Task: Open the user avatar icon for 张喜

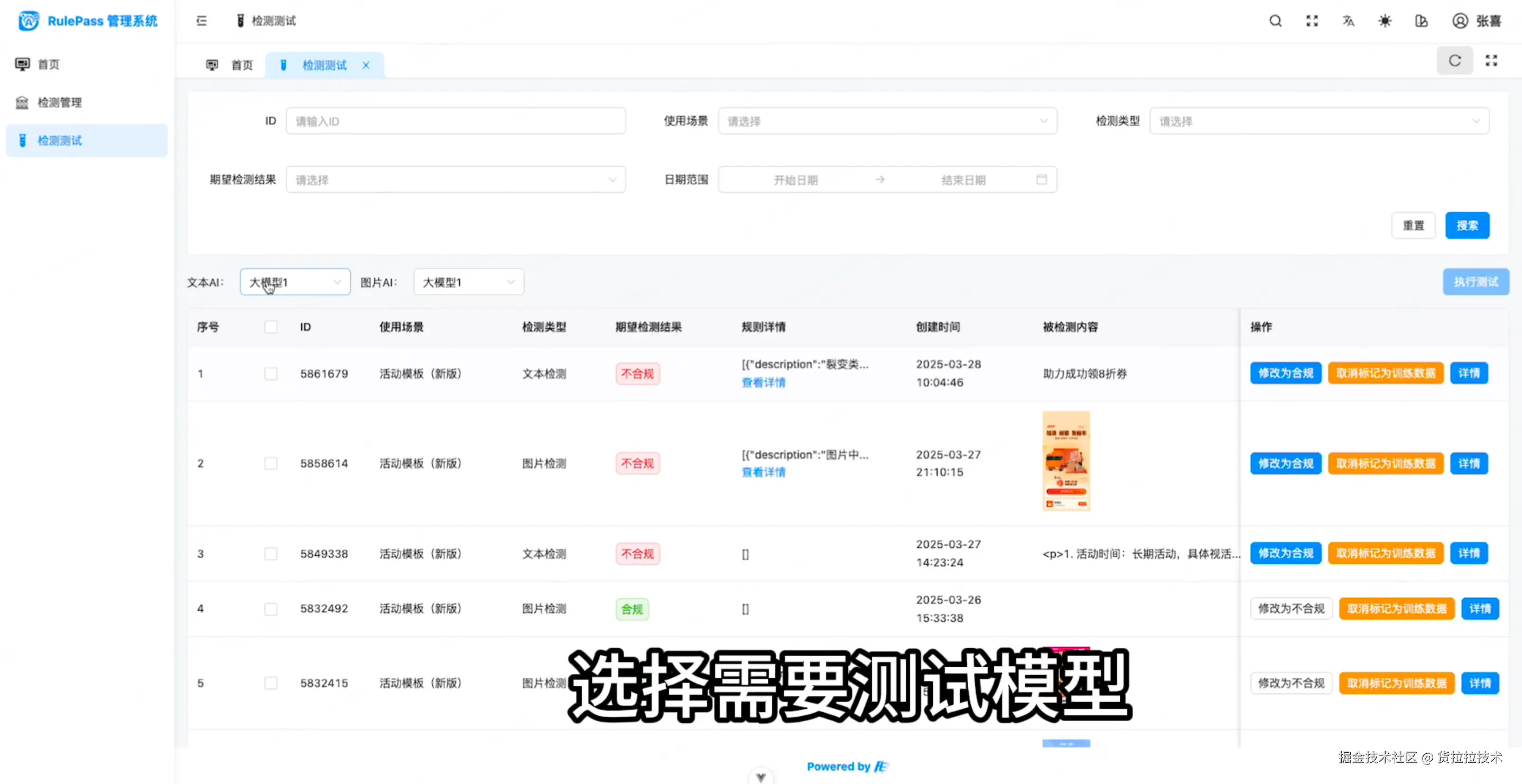Action: coord(1460,21)
